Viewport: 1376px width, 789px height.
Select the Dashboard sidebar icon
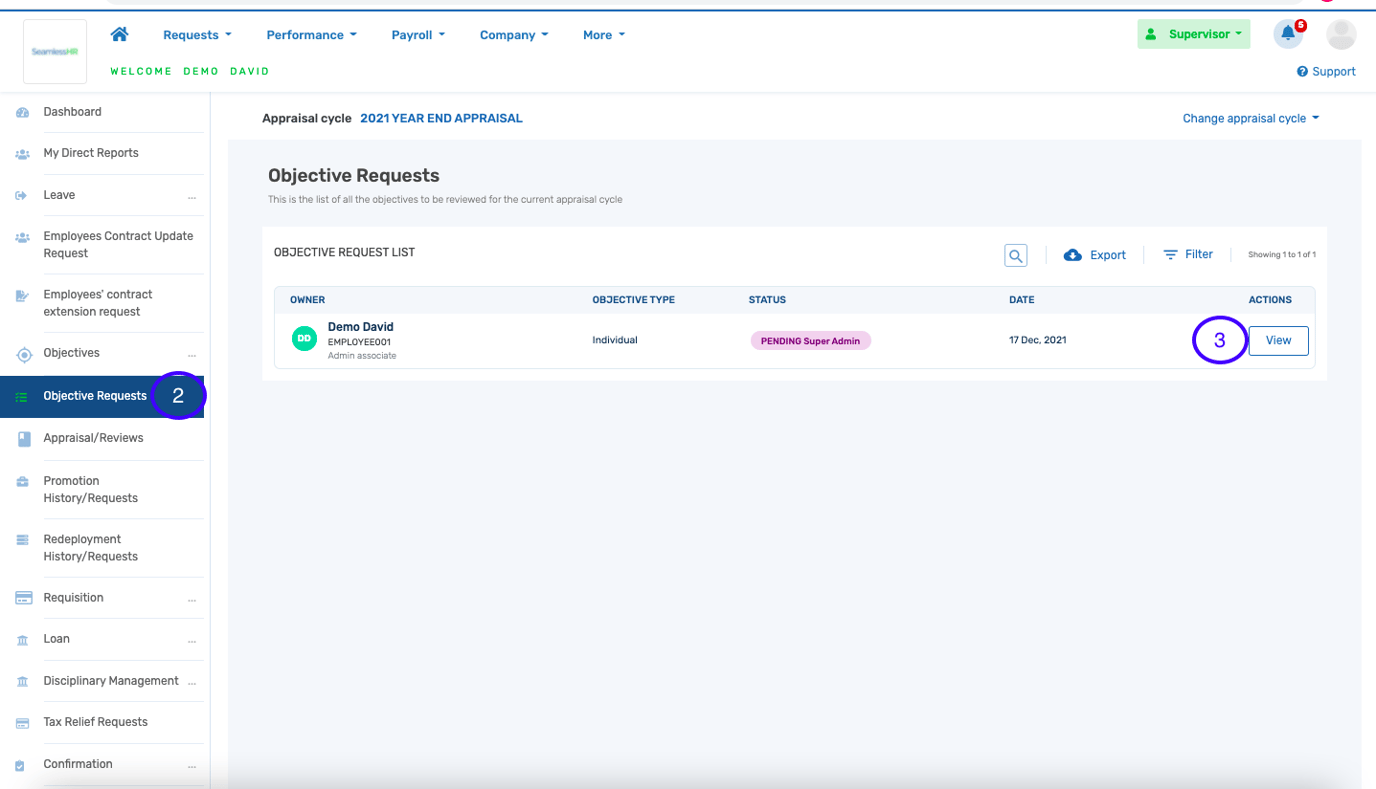(21, 111)
